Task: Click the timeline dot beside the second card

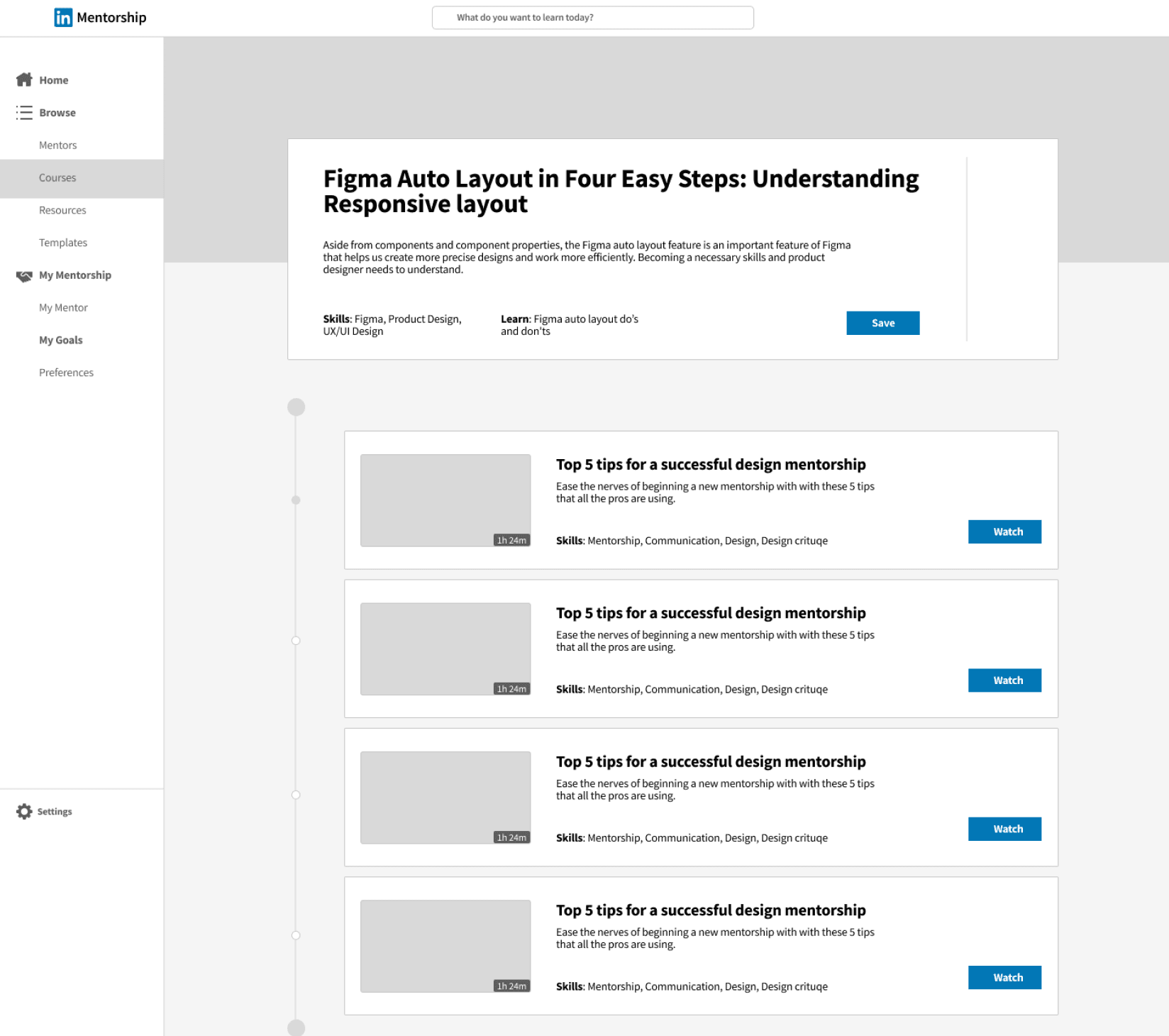Action: (x=297, y=641)
